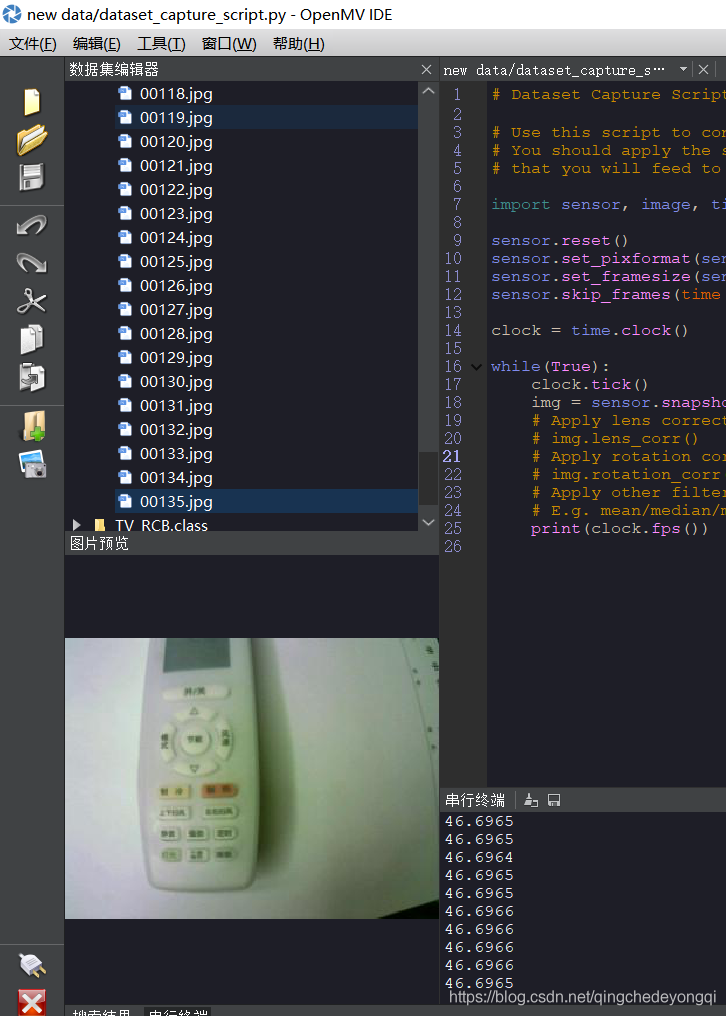Switch to the dataset_capture_script tab
This screenshot has height=1016, width=726.
coord(554,70)
